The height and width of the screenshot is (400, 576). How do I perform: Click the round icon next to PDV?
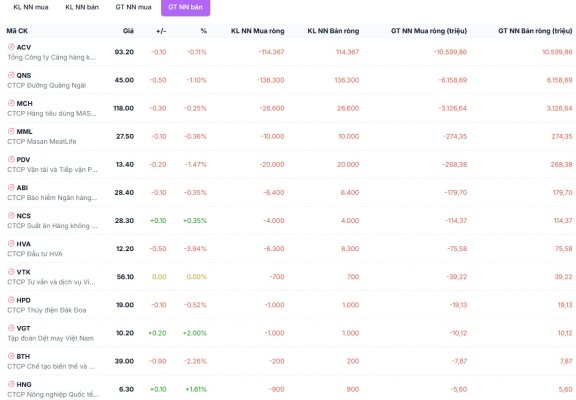(x=11, y=159)
